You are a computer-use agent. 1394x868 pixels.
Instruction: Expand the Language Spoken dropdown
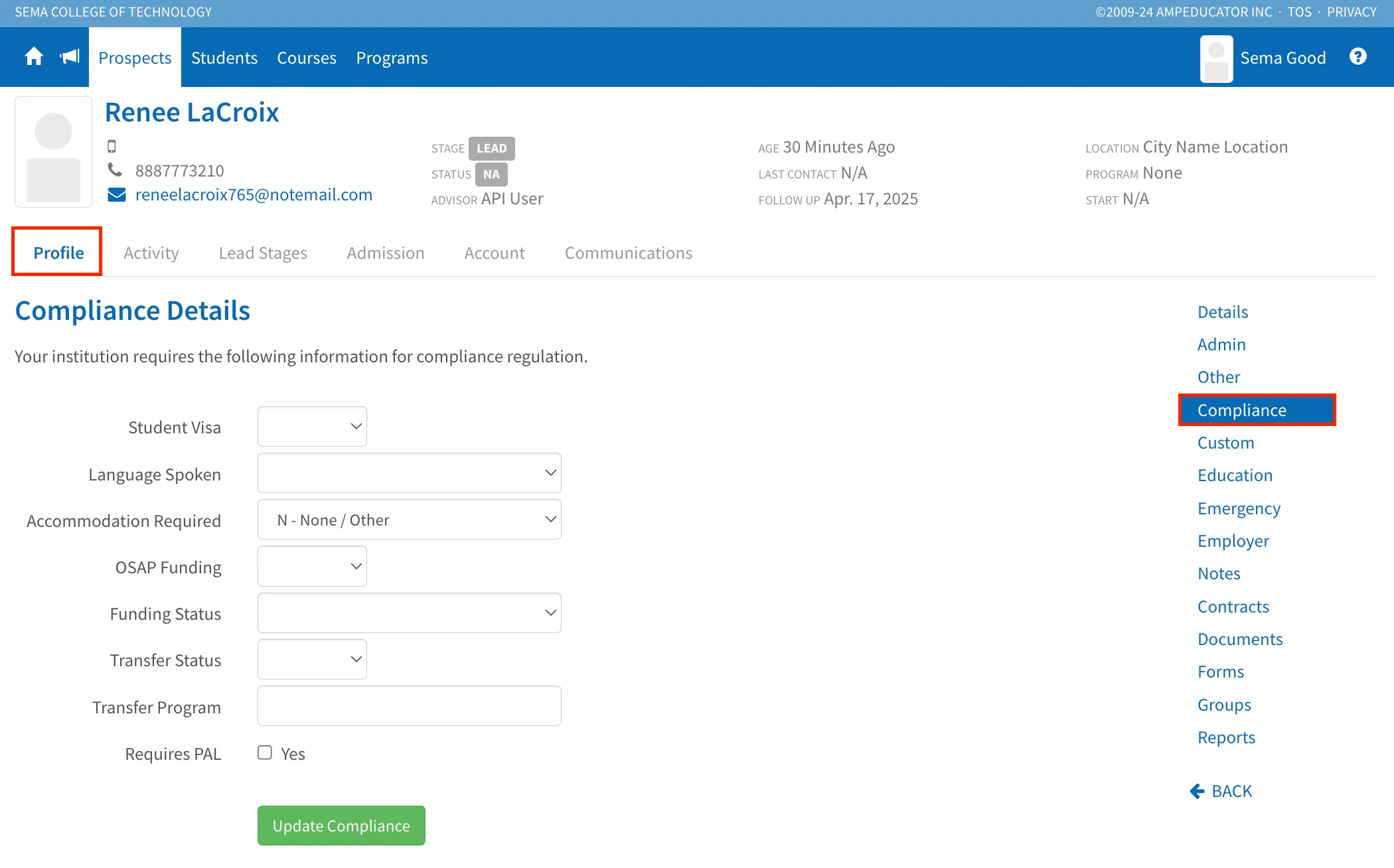(409, 473)
